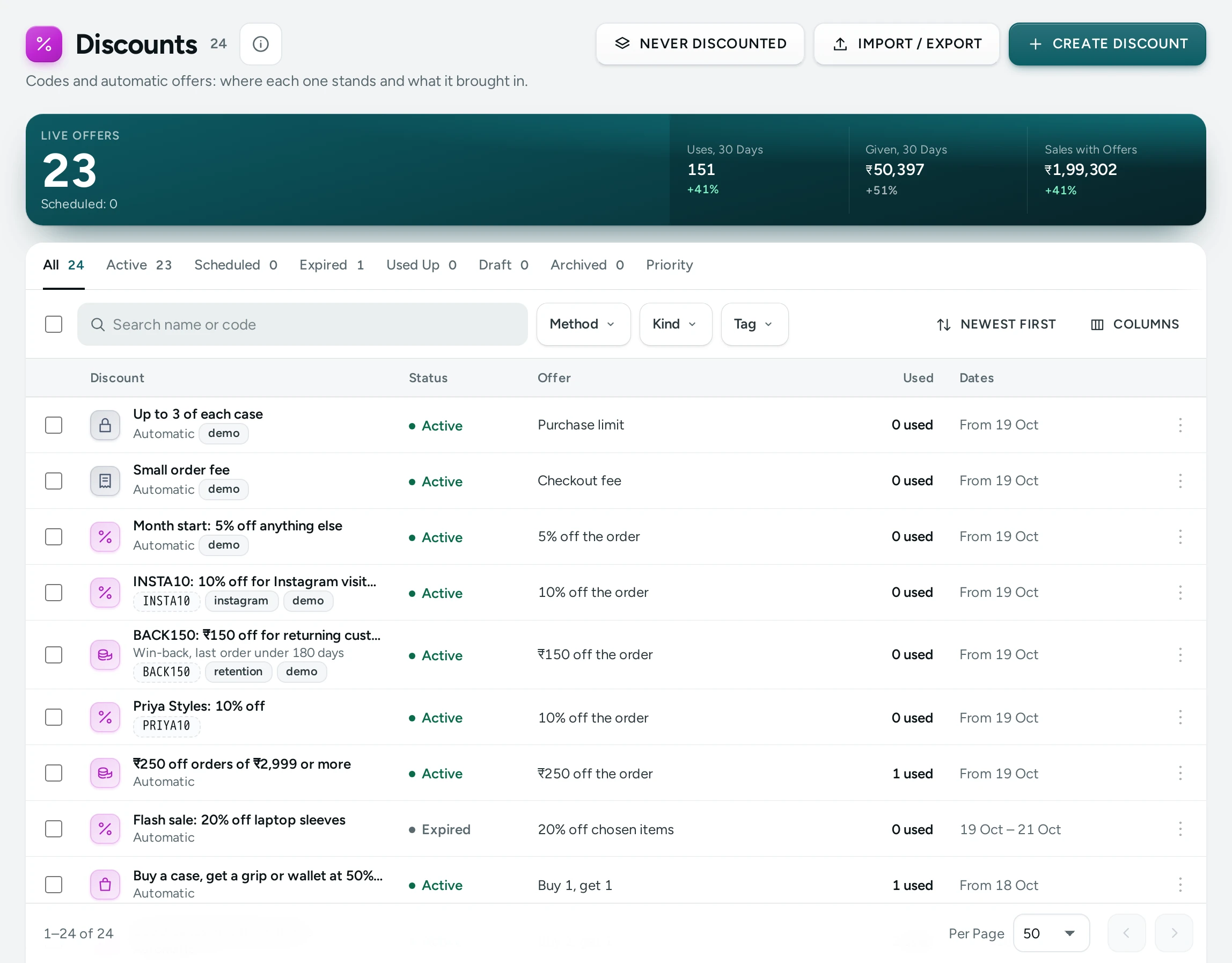Image resolution: width=1232 pixels, height=963 pixels.
Task: Open the Priority tab
Action: pyautogui.click(x=669, y=265)
